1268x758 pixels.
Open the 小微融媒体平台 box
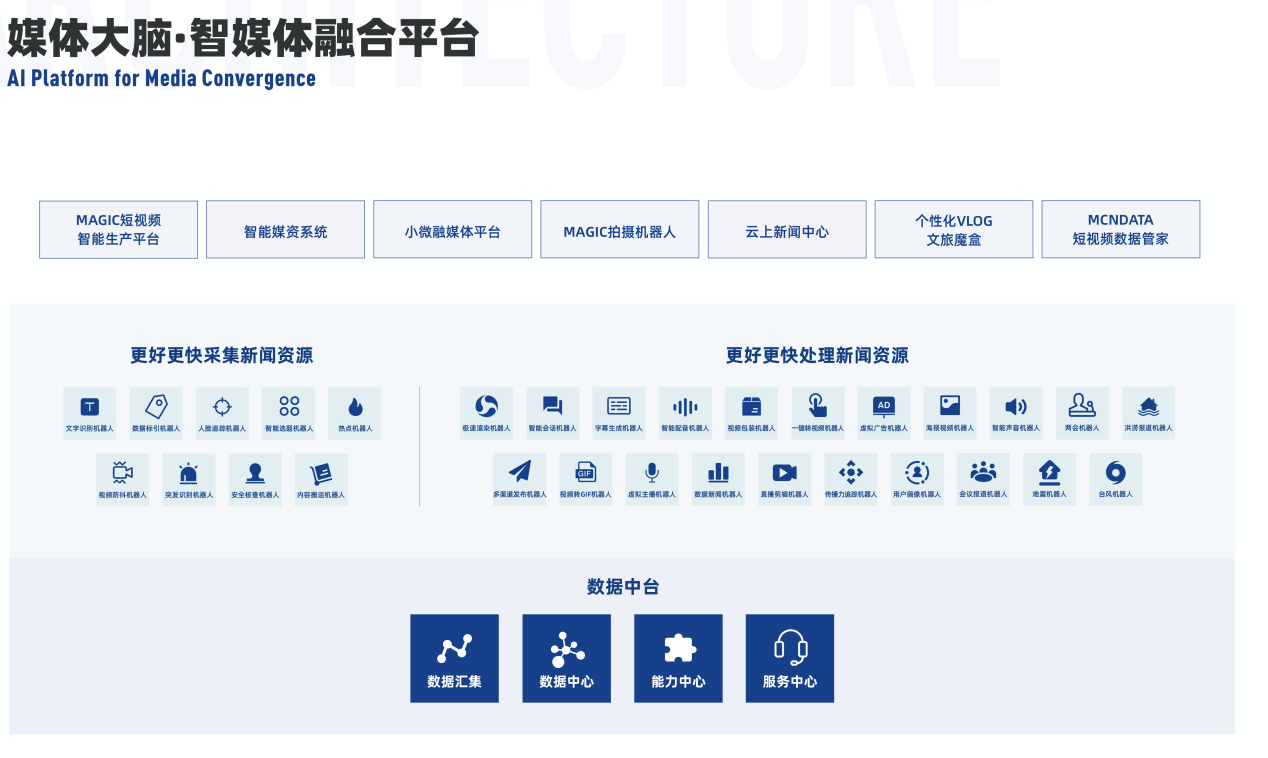[x=452, y=230]
